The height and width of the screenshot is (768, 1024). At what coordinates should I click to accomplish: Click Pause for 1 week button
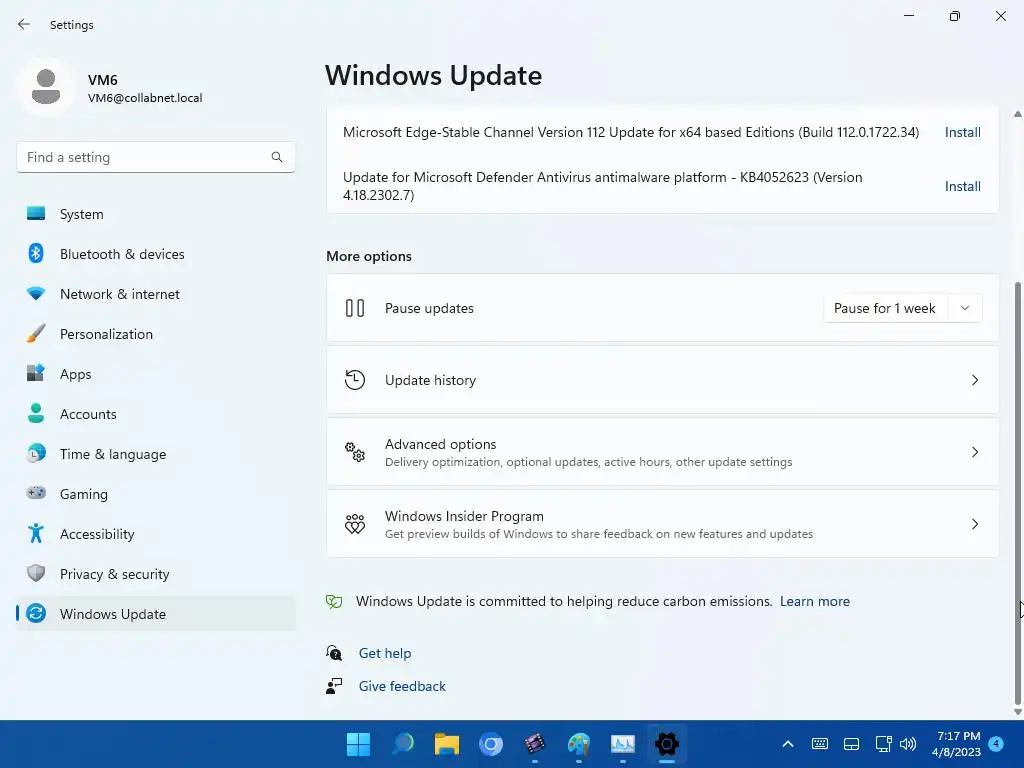885,308
